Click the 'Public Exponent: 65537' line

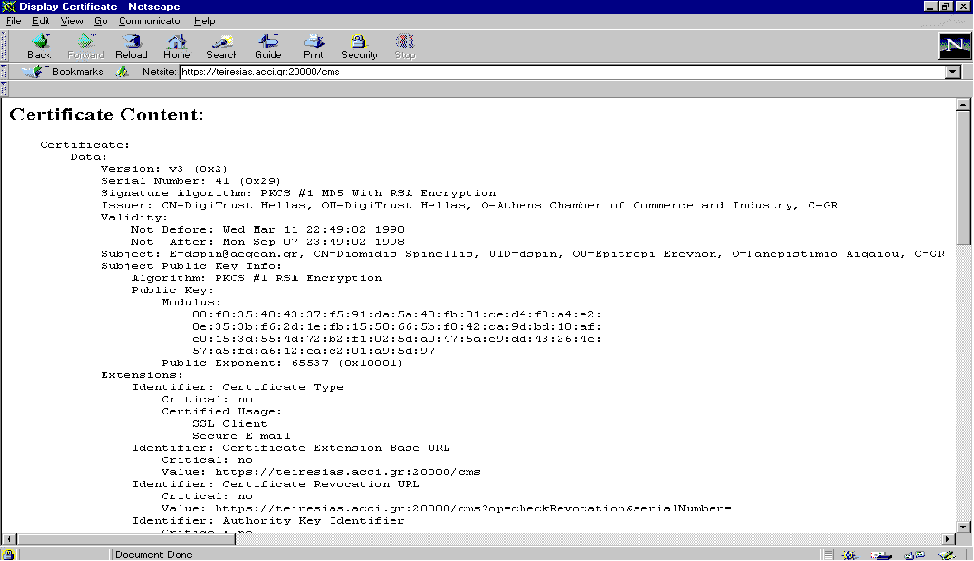[282, 363]
